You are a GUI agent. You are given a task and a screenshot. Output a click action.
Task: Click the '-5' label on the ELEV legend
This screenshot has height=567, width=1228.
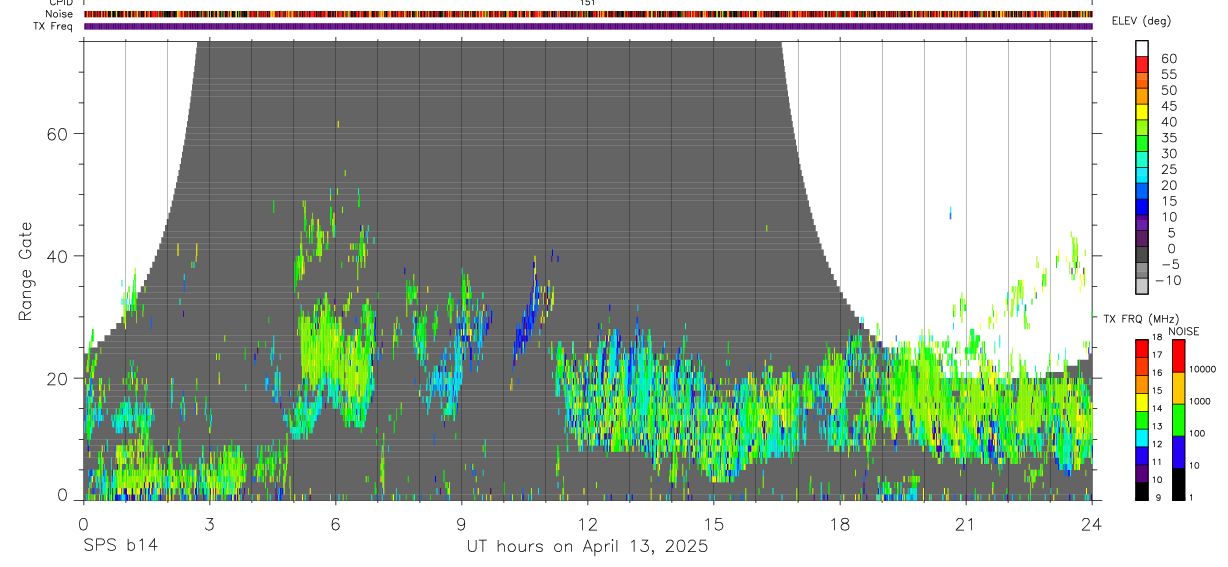point(1169,265)
